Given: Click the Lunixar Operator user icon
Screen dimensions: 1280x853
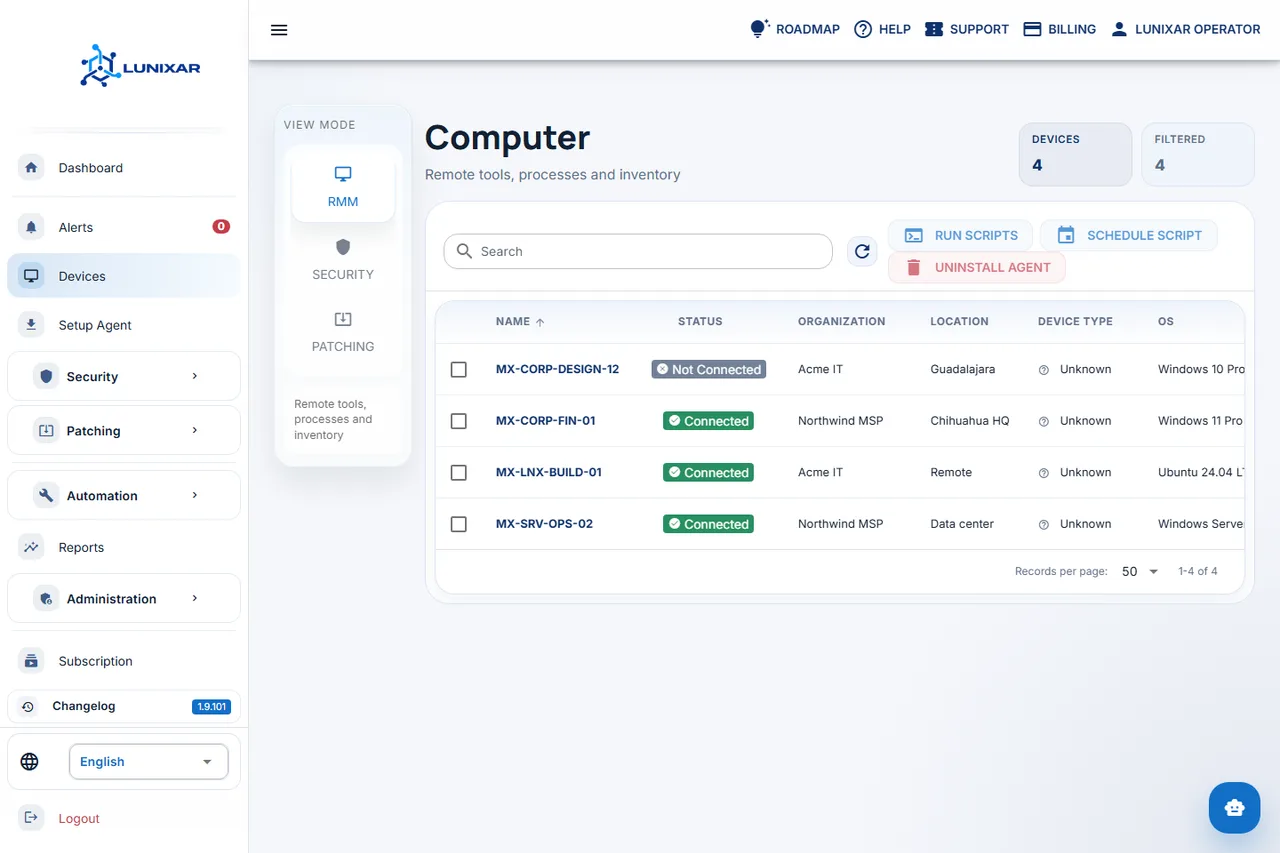Looking at the screenshot, I should click(x=1120, y=29).
